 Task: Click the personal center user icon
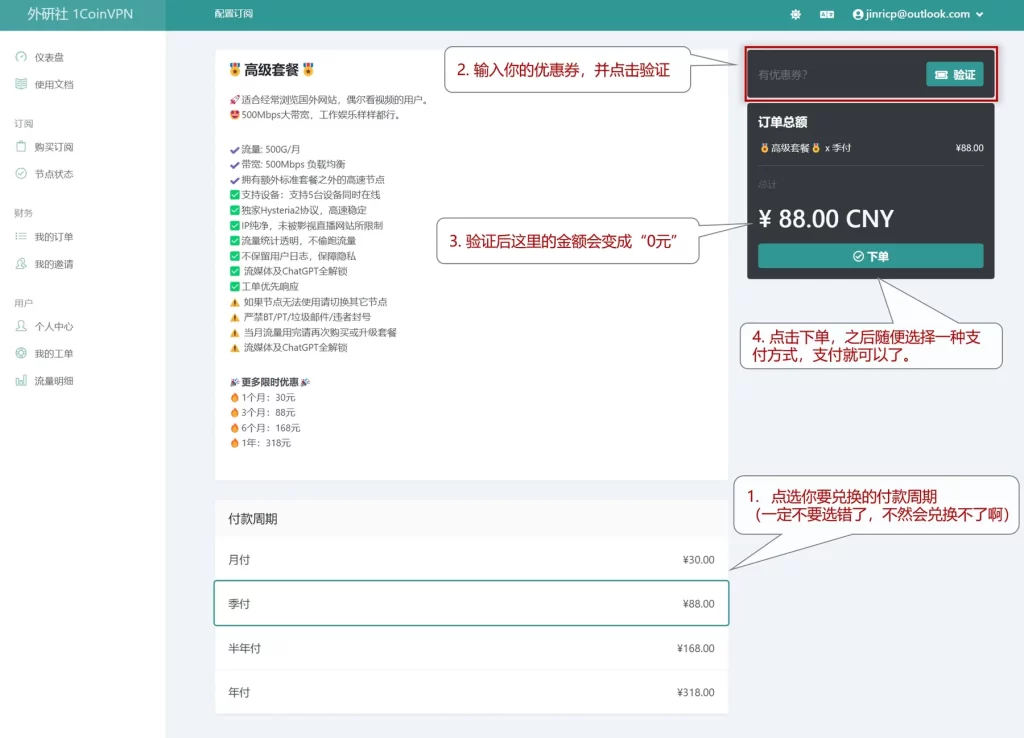click(21, 326)
